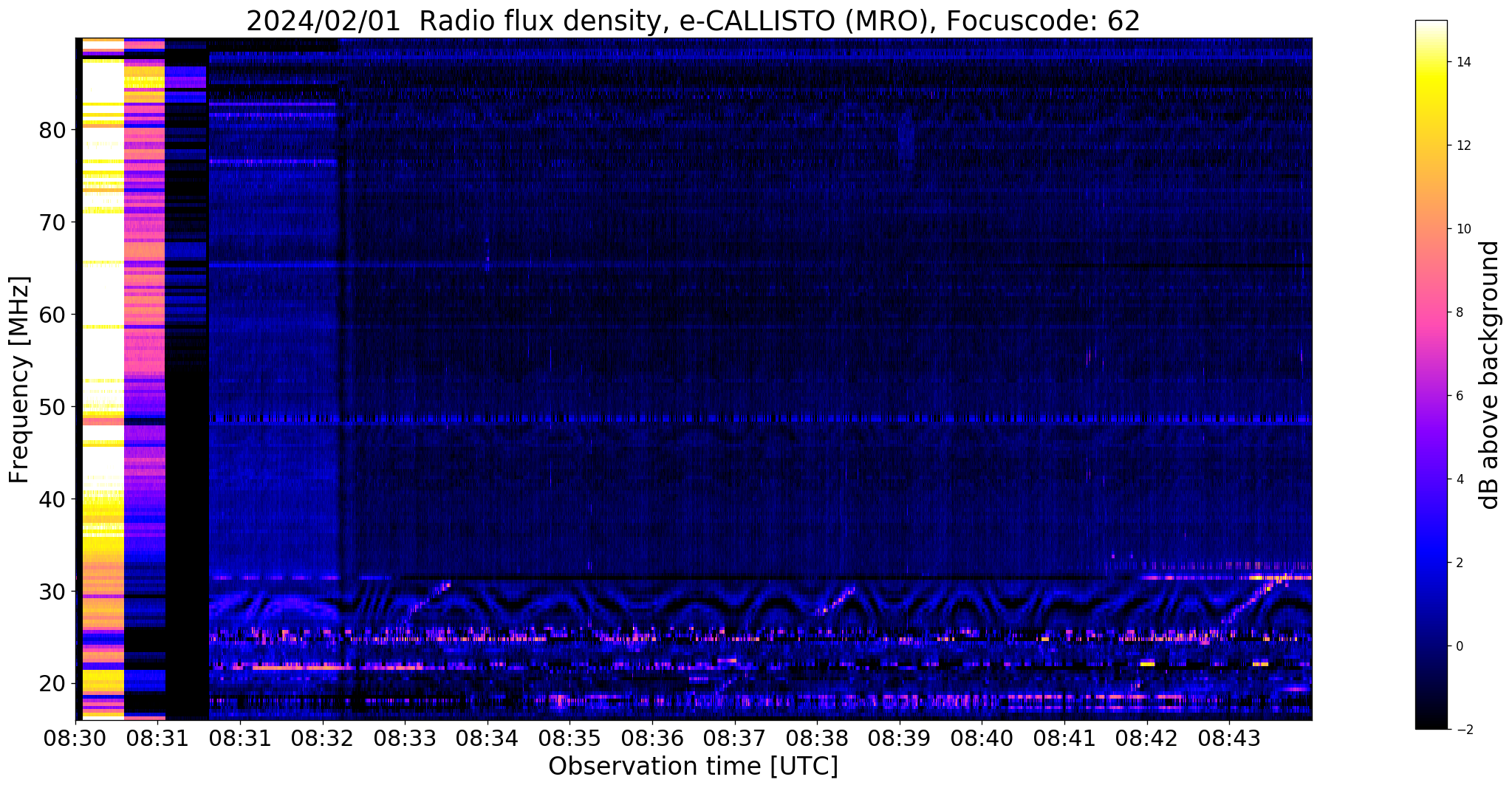Click the colorbar tick label 8
Screen dimensions: 1512x788
pos(1458,312)
